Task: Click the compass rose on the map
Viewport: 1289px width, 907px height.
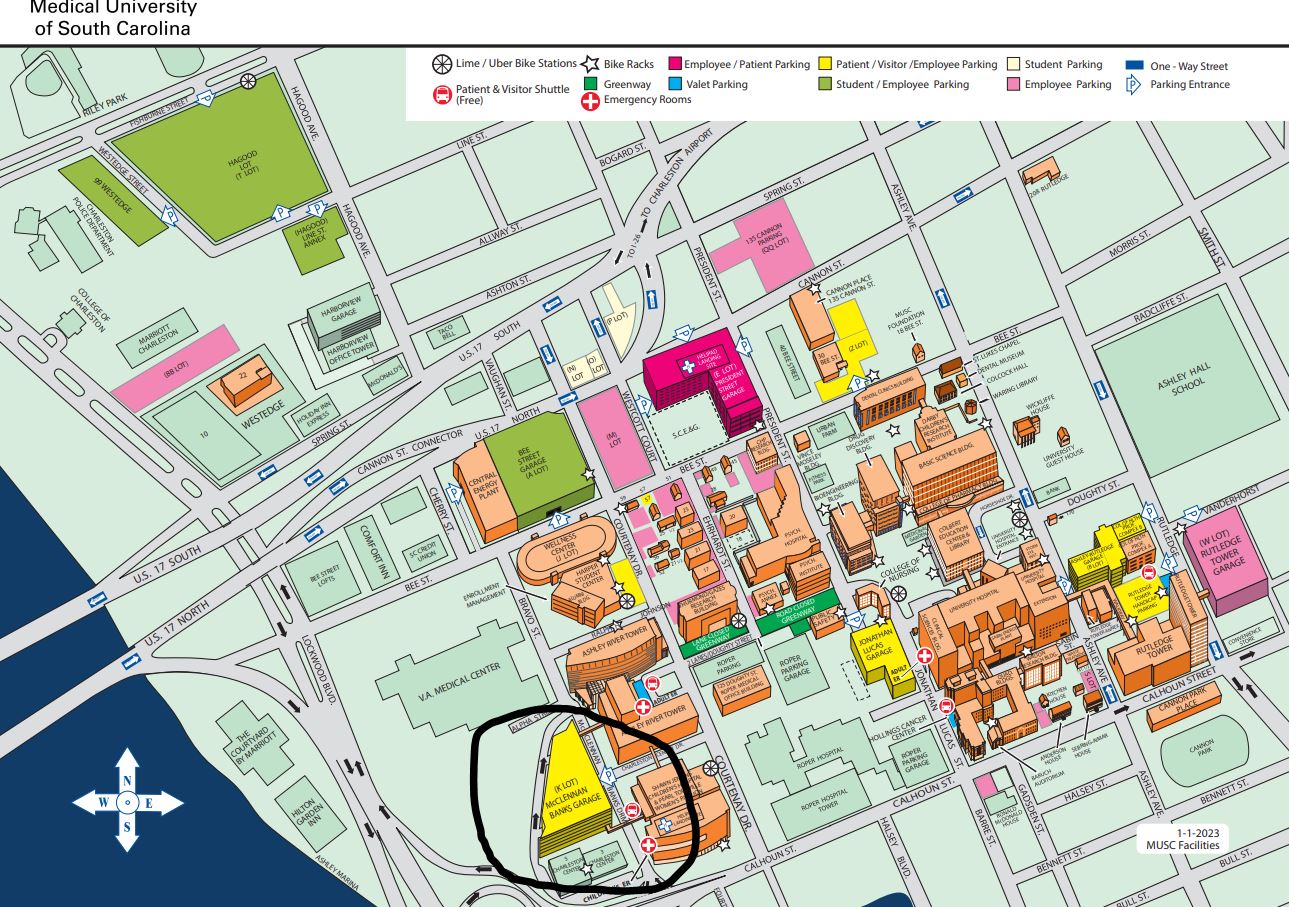Action: pyautogui.click(x=127, y=802)
